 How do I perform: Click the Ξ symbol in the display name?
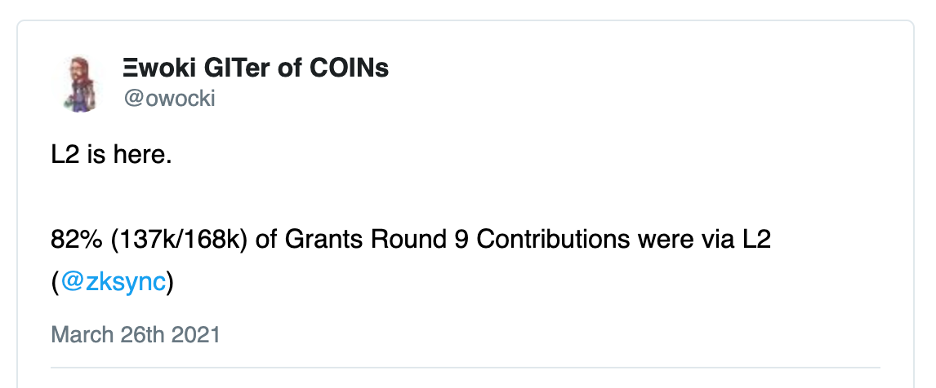129,69
